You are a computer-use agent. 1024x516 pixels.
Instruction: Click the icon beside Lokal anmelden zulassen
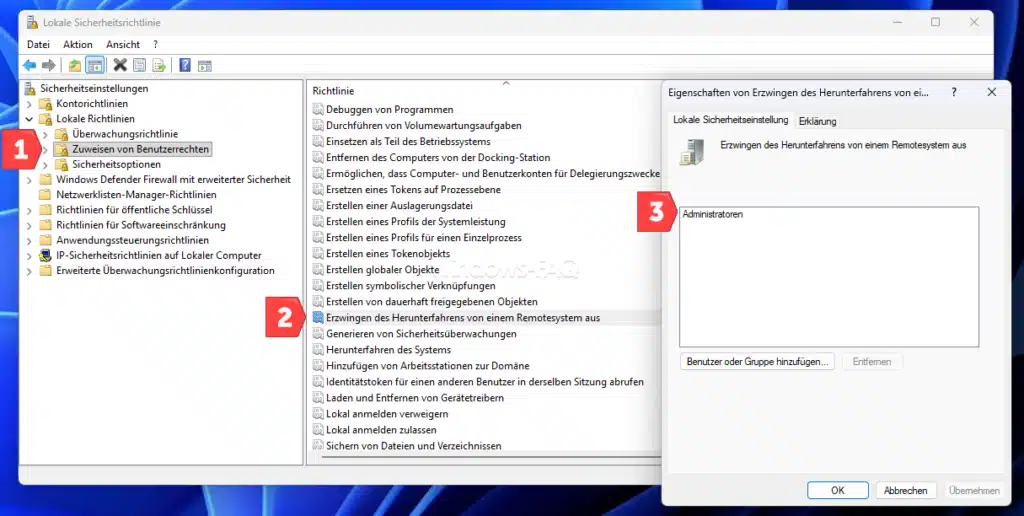(x=318, y=430)
